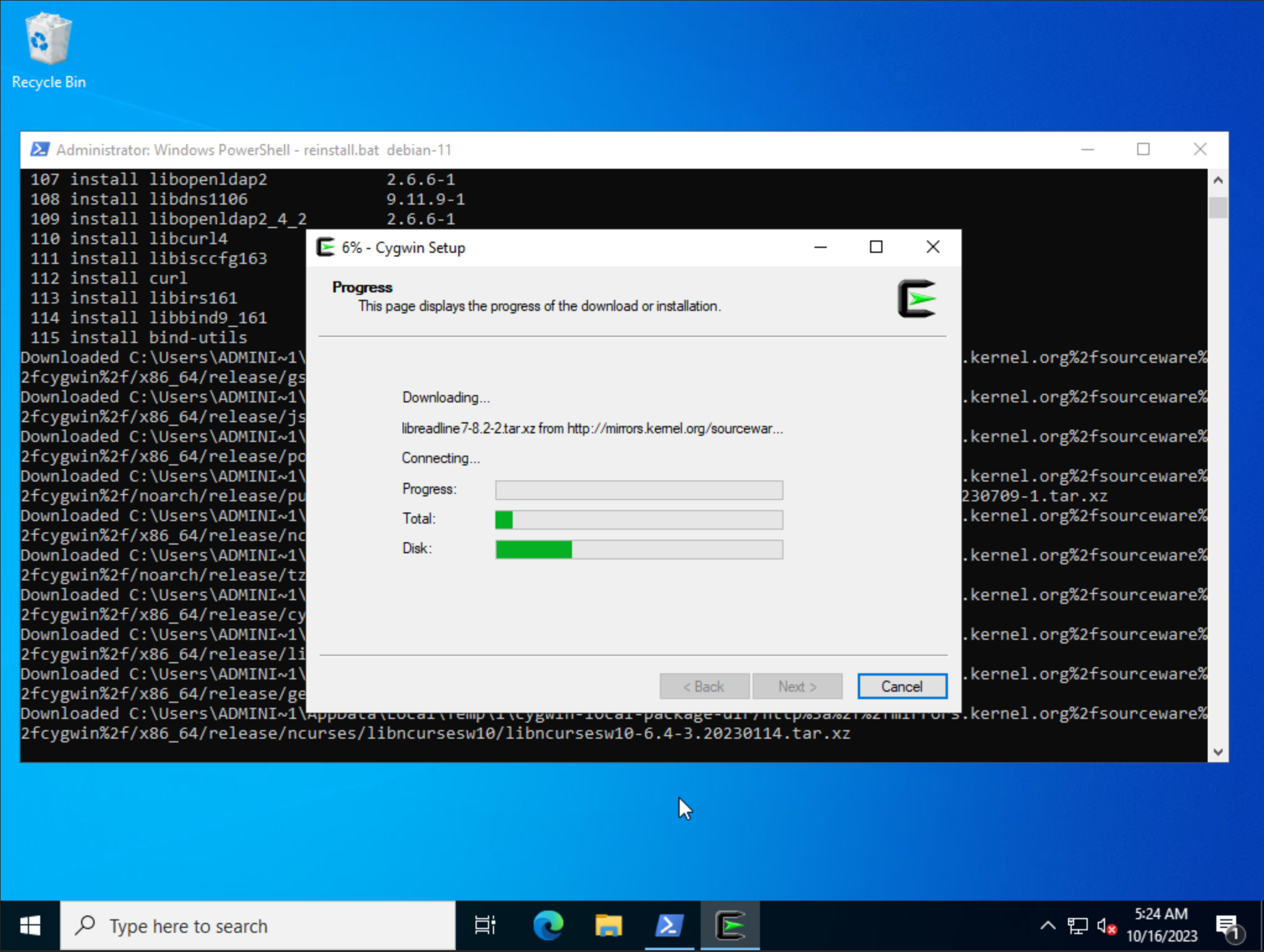Click the PowerShell scrollbar thumb
The width and height of the screenshot is (1264, 952).
click(1218, 207)
